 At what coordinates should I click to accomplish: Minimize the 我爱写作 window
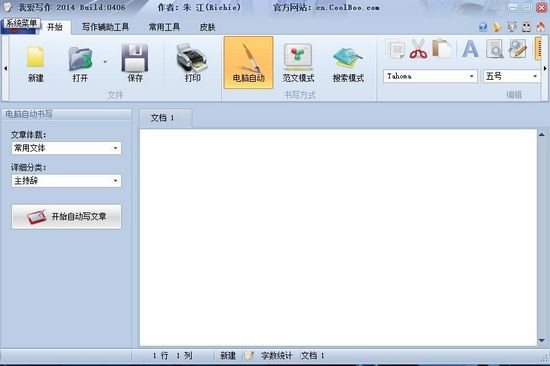pos(513,7)
